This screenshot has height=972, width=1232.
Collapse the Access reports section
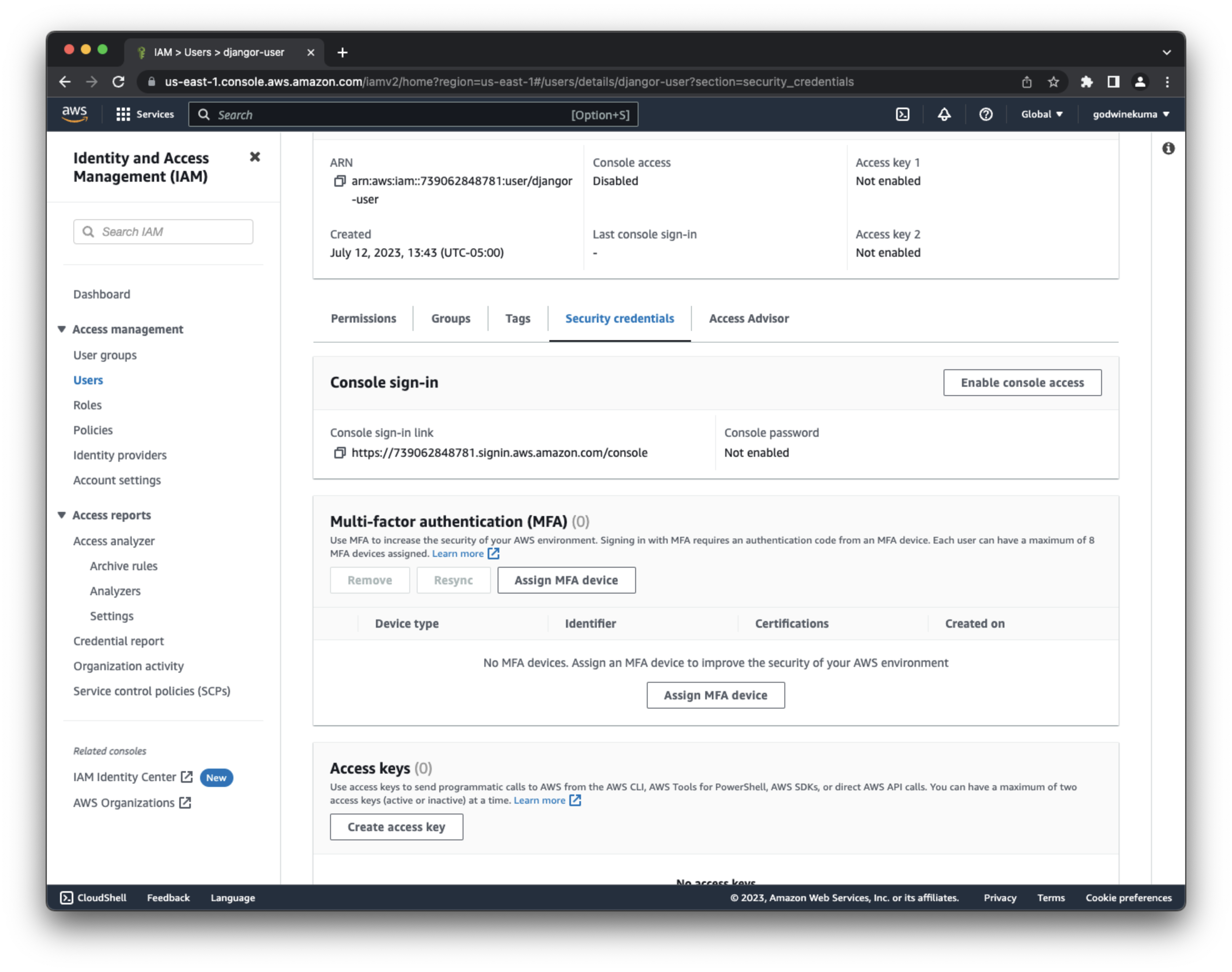pos(61,515)
